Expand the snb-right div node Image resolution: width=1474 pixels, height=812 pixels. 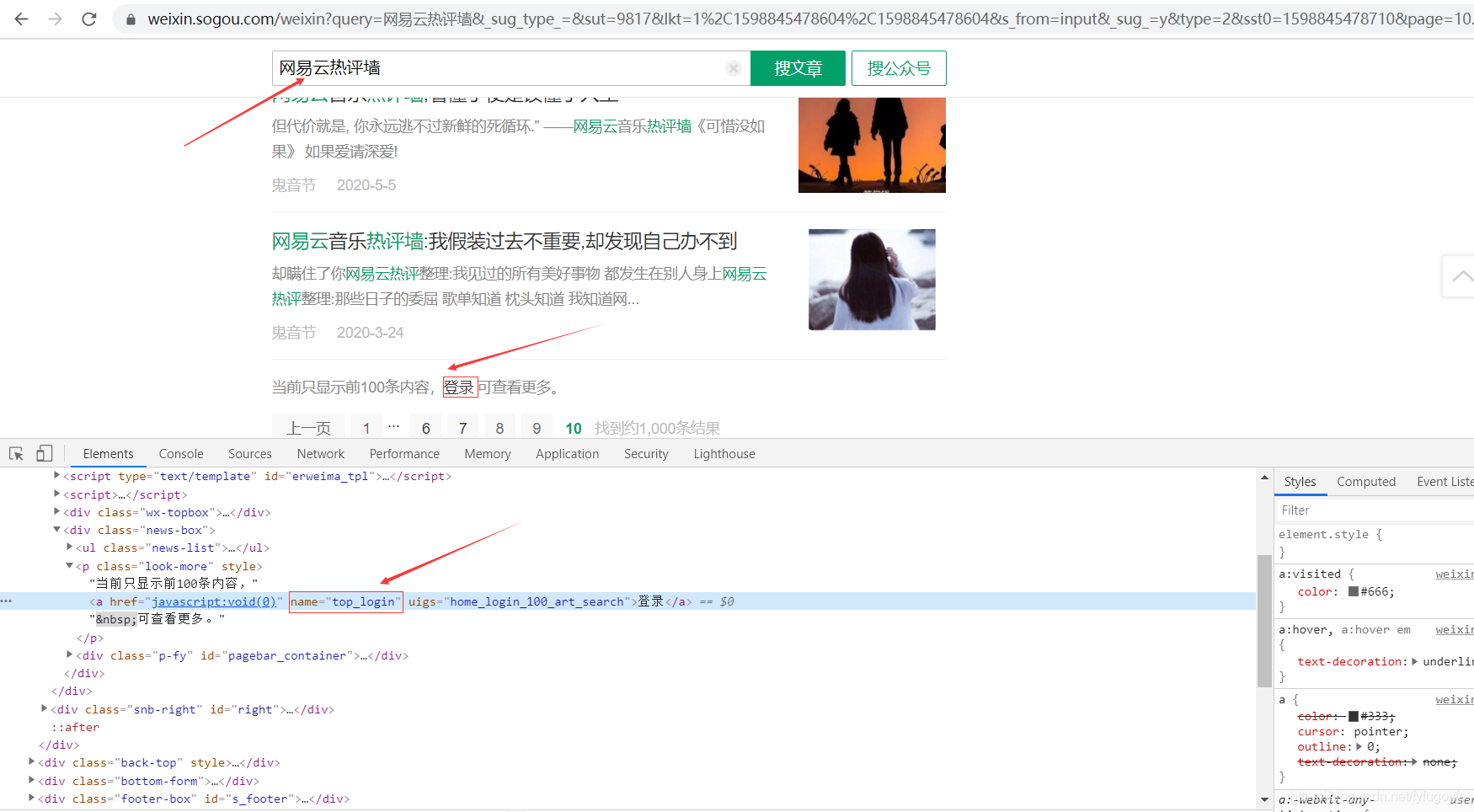44,708
